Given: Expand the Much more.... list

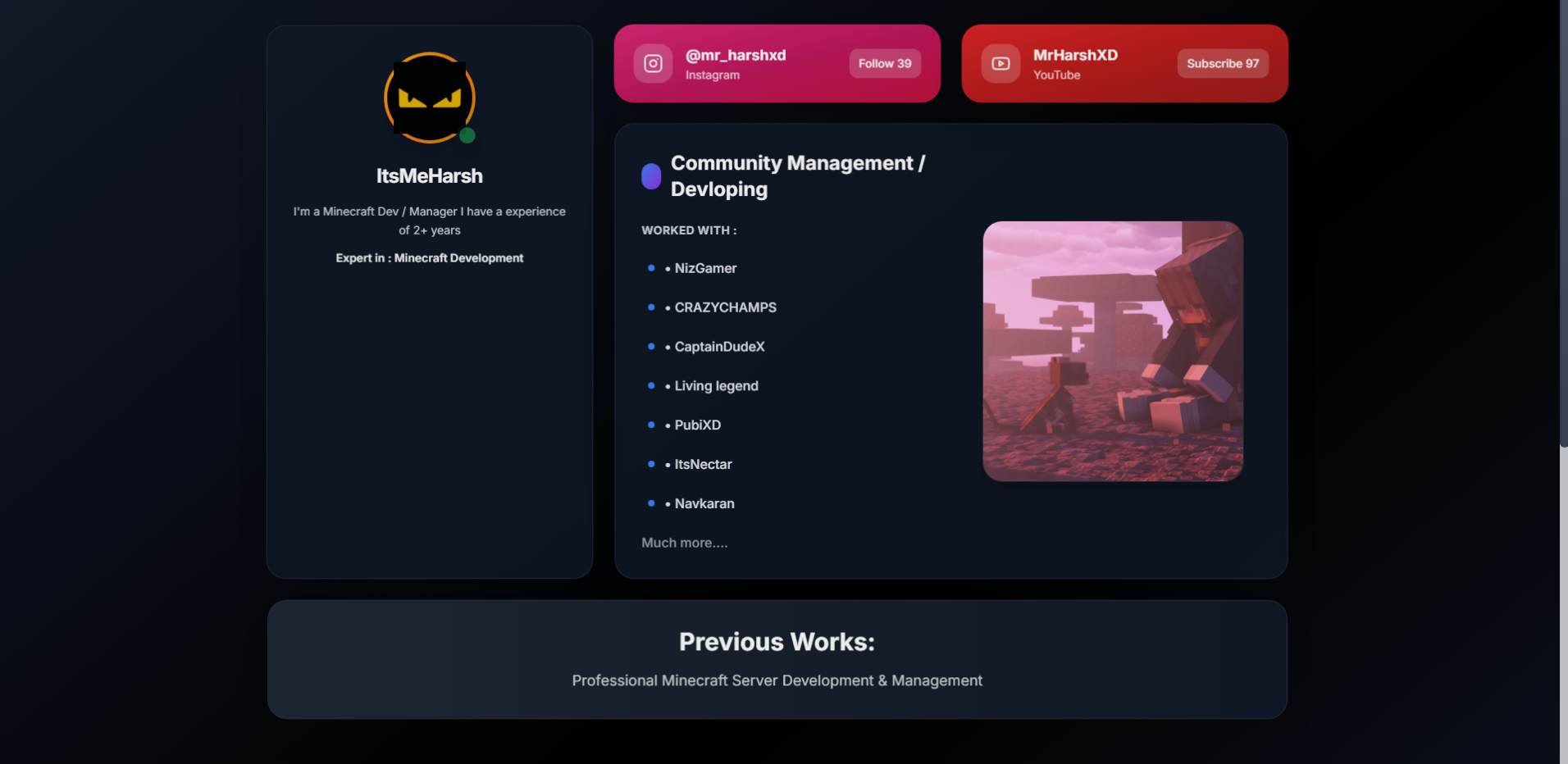Looking at the screenshot, I should pos(684,543).
